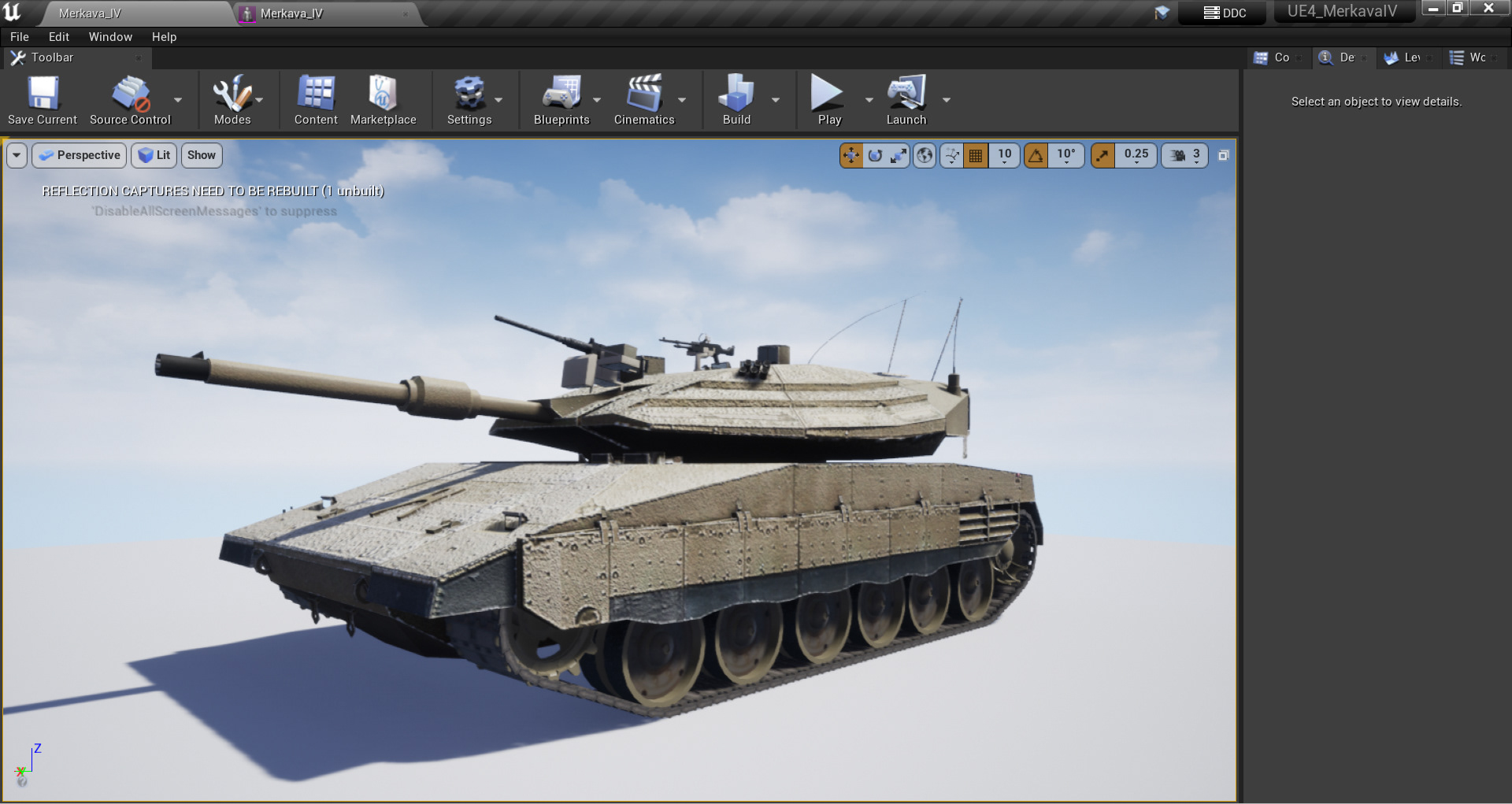Toggle grid snapping in viewport
Screen dimensions: 1512x804
click(x=976, y=156)
